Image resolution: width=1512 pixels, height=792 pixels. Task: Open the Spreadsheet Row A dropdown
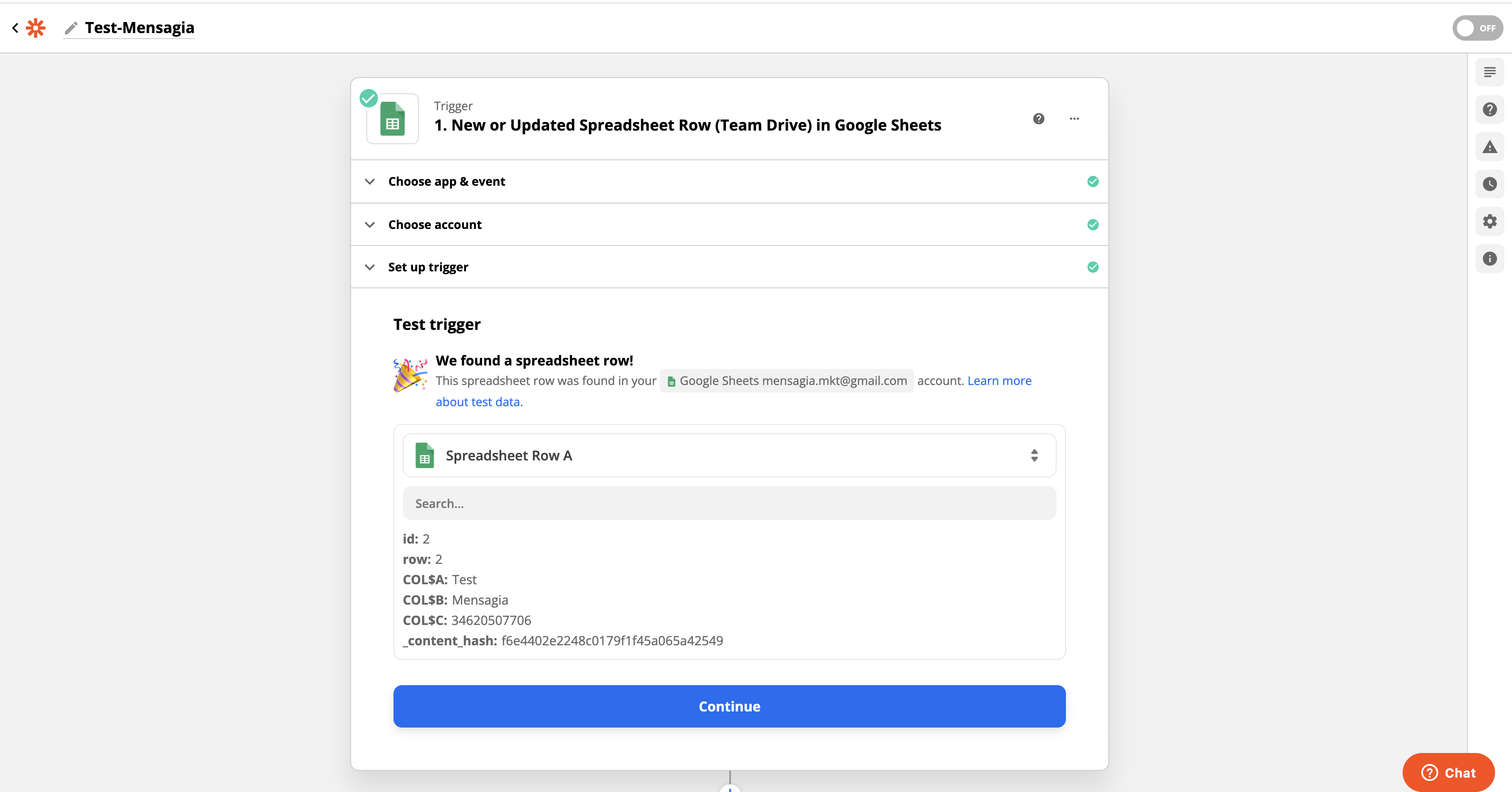pos(728,456)
